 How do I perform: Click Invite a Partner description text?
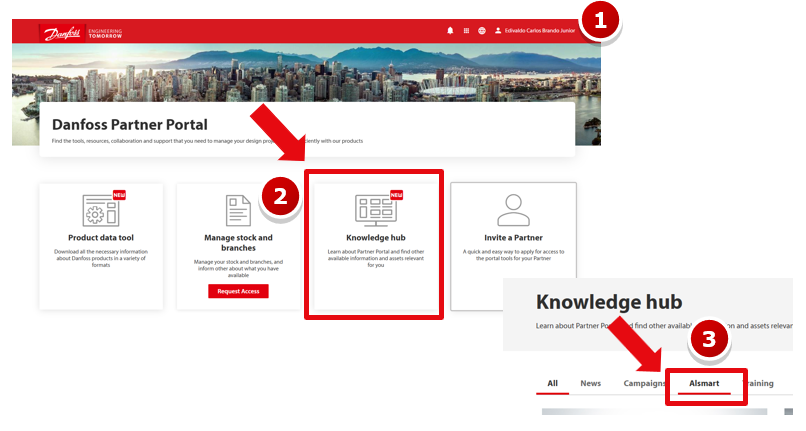[x=513, y=255]
